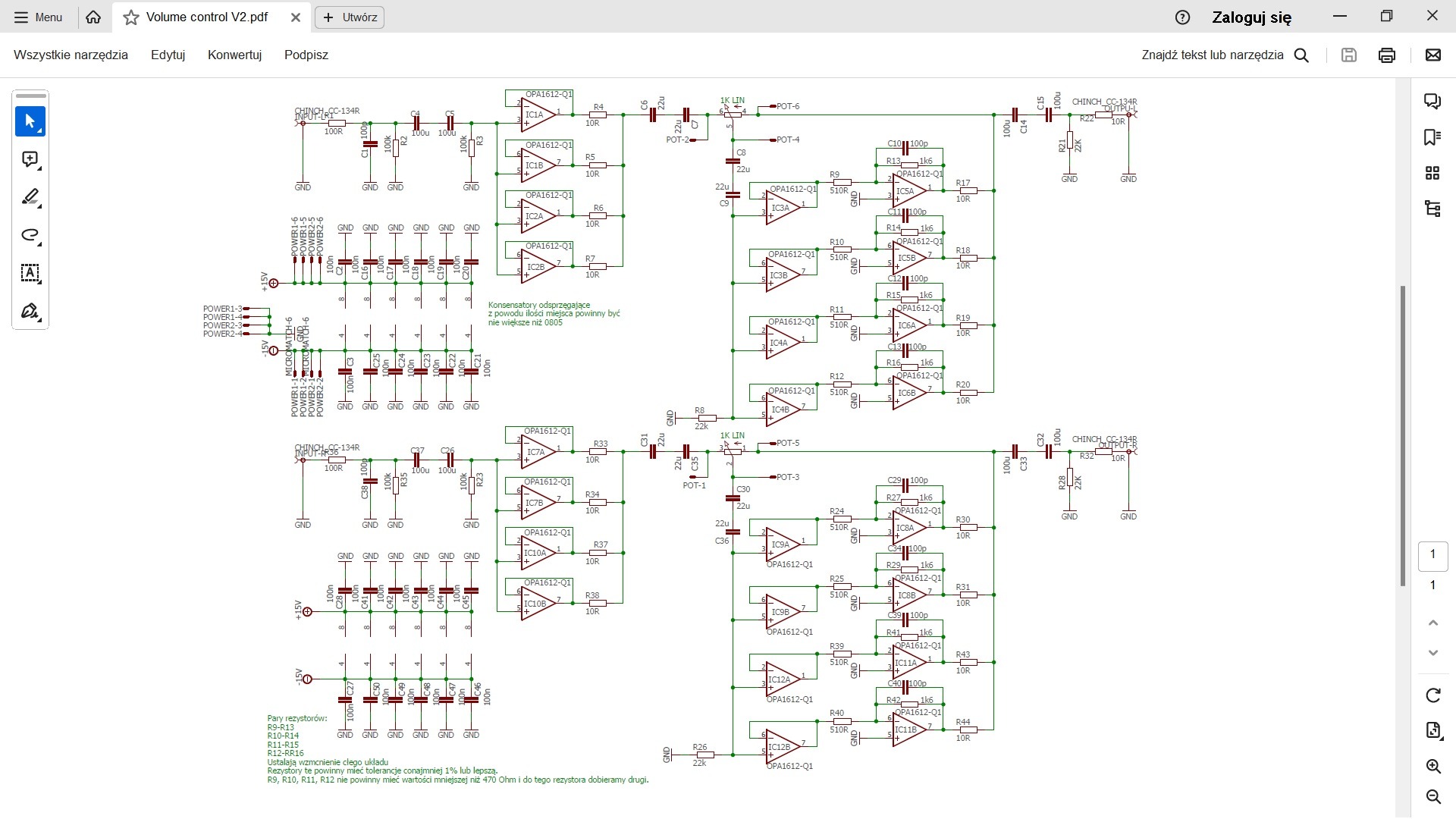
Task: Click the POT-6 label in schematic
Action: pos(788,106)
